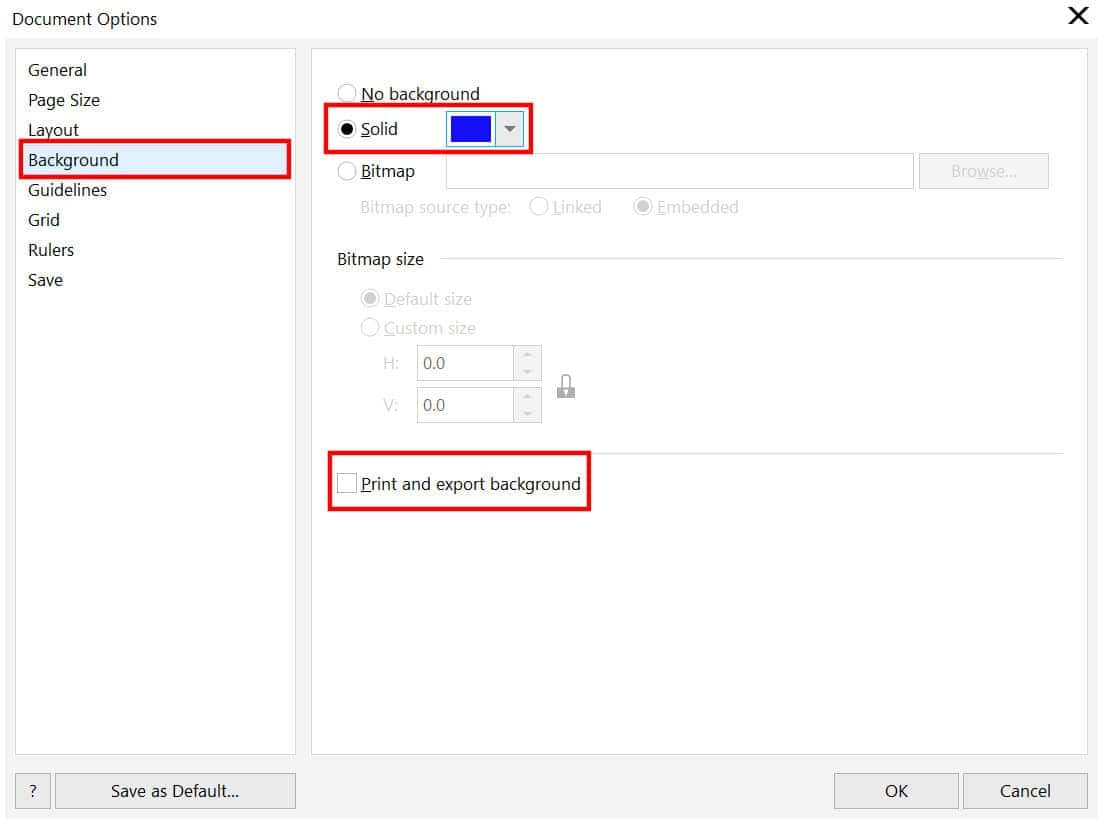Viewport: 1103px width, 824px height.
Task: Go to the Layout category
Action: 53,130
